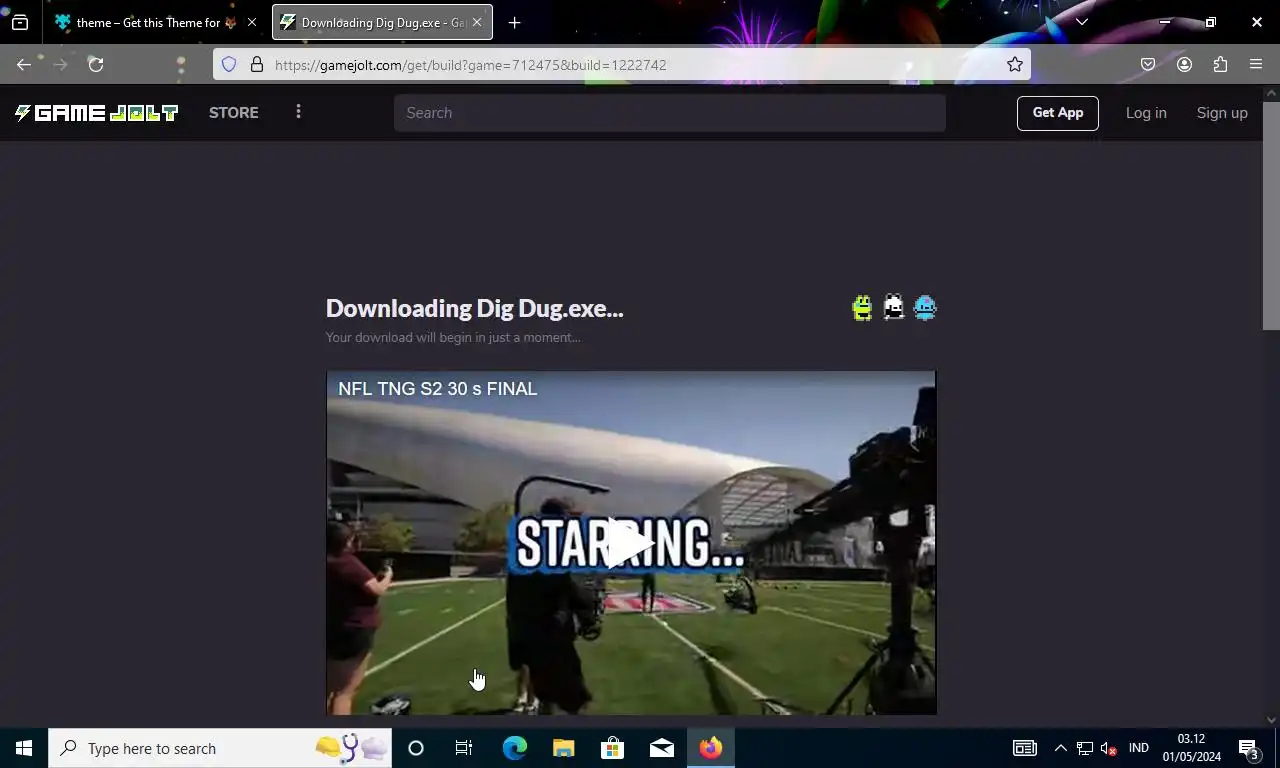Open Cortana circle icon on taskbar
Image resolution: width=1280 pixels, height=768 pixels.
416,748
